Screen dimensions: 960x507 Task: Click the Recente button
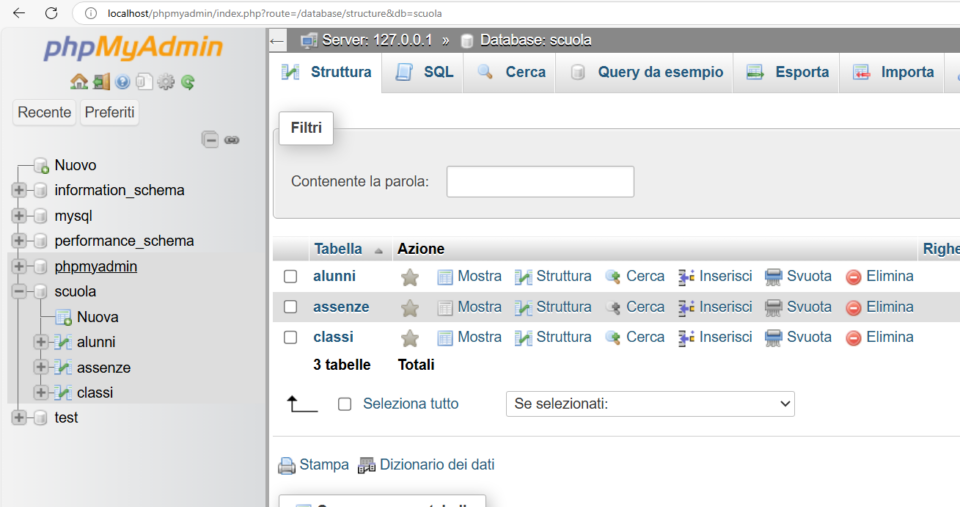coord(44,113)
